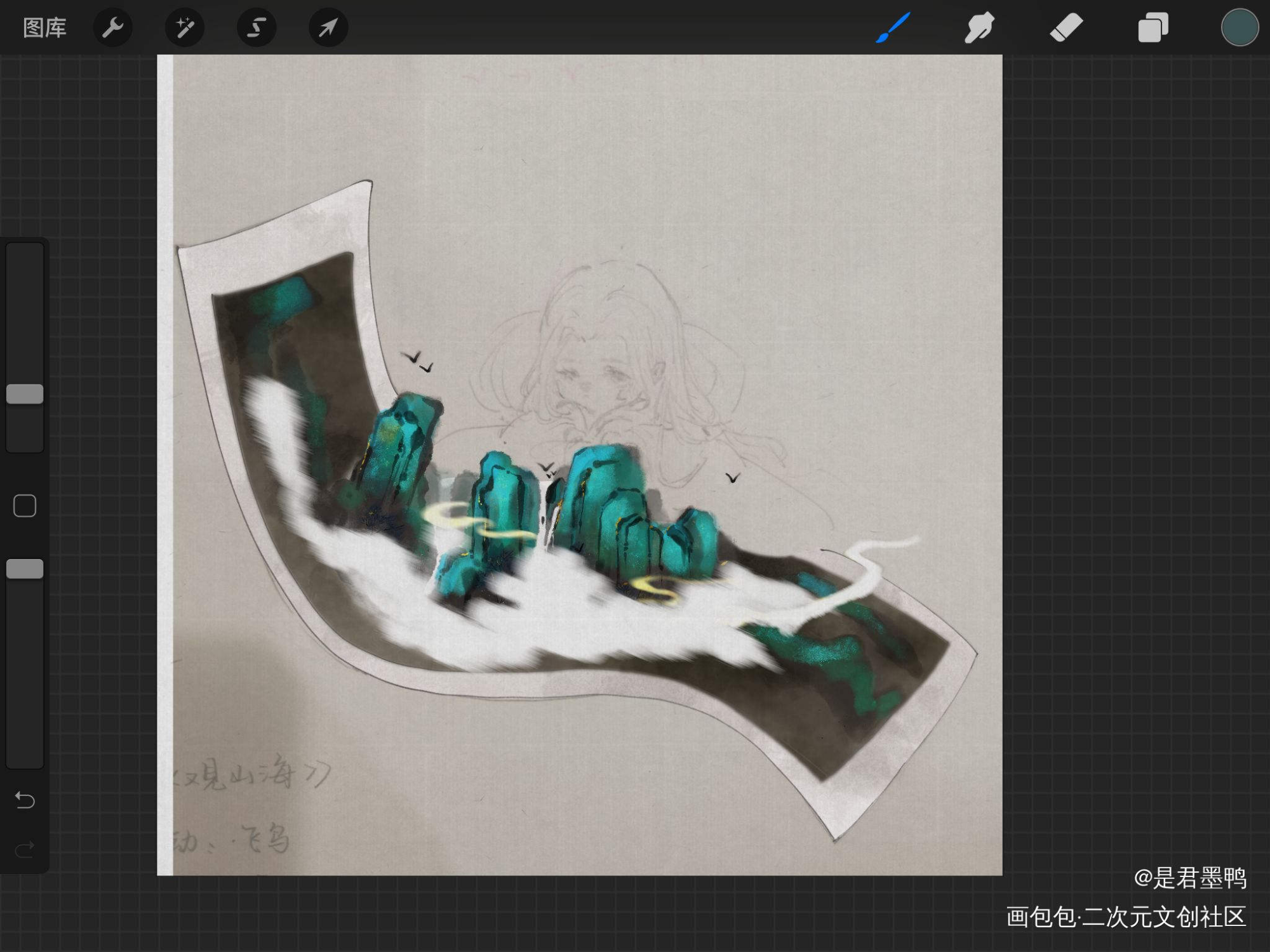
Task: Undo the last stroke
Action: (x=25, y=800)
